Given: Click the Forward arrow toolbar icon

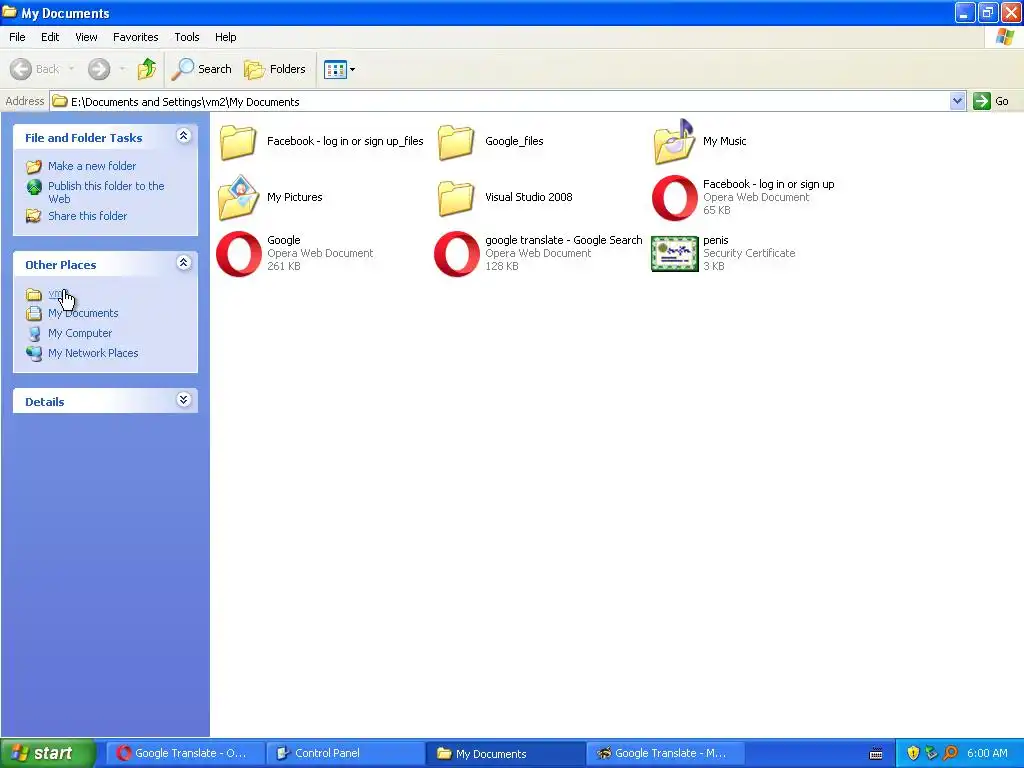Looking at the screenshot, I should [99, 69].
